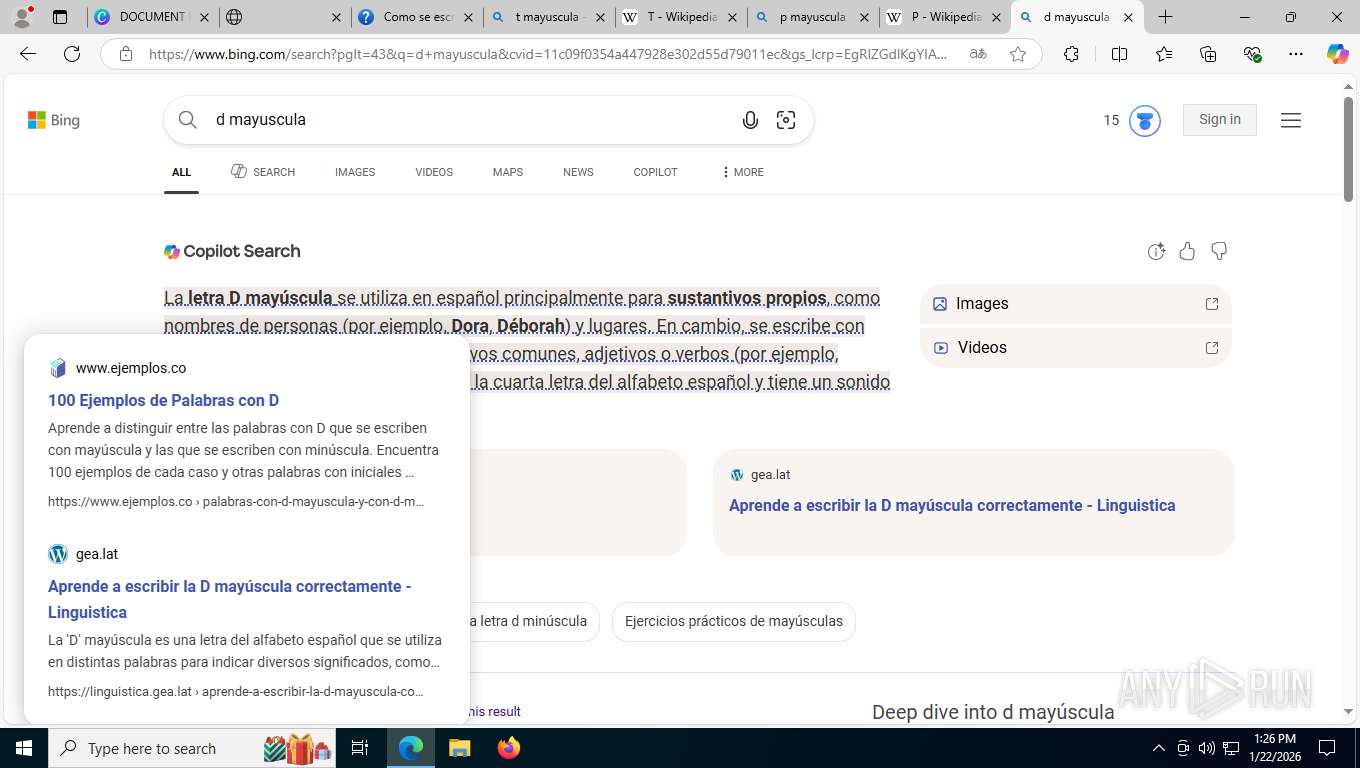Select the NEWS filter tab
1360x768 pixels.
pos(578,172)
